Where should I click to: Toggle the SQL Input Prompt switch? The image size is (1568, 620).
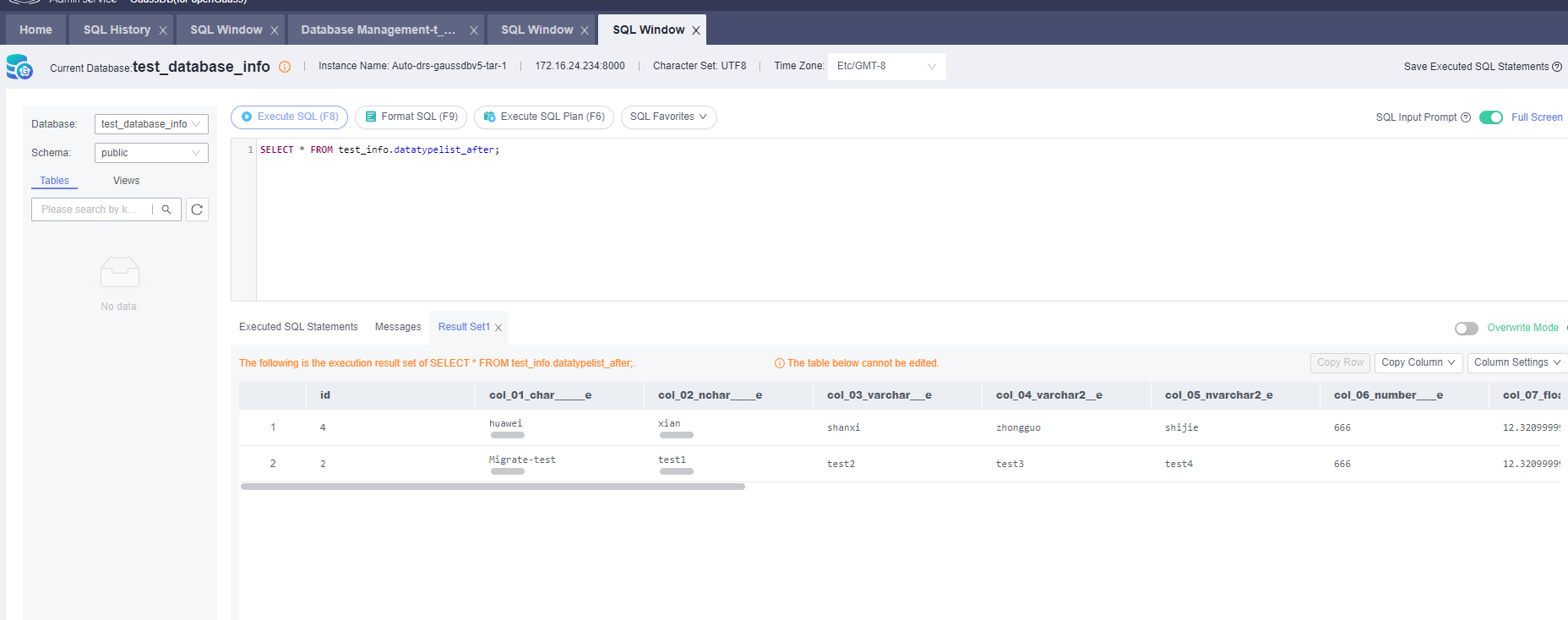point(1491,117)
